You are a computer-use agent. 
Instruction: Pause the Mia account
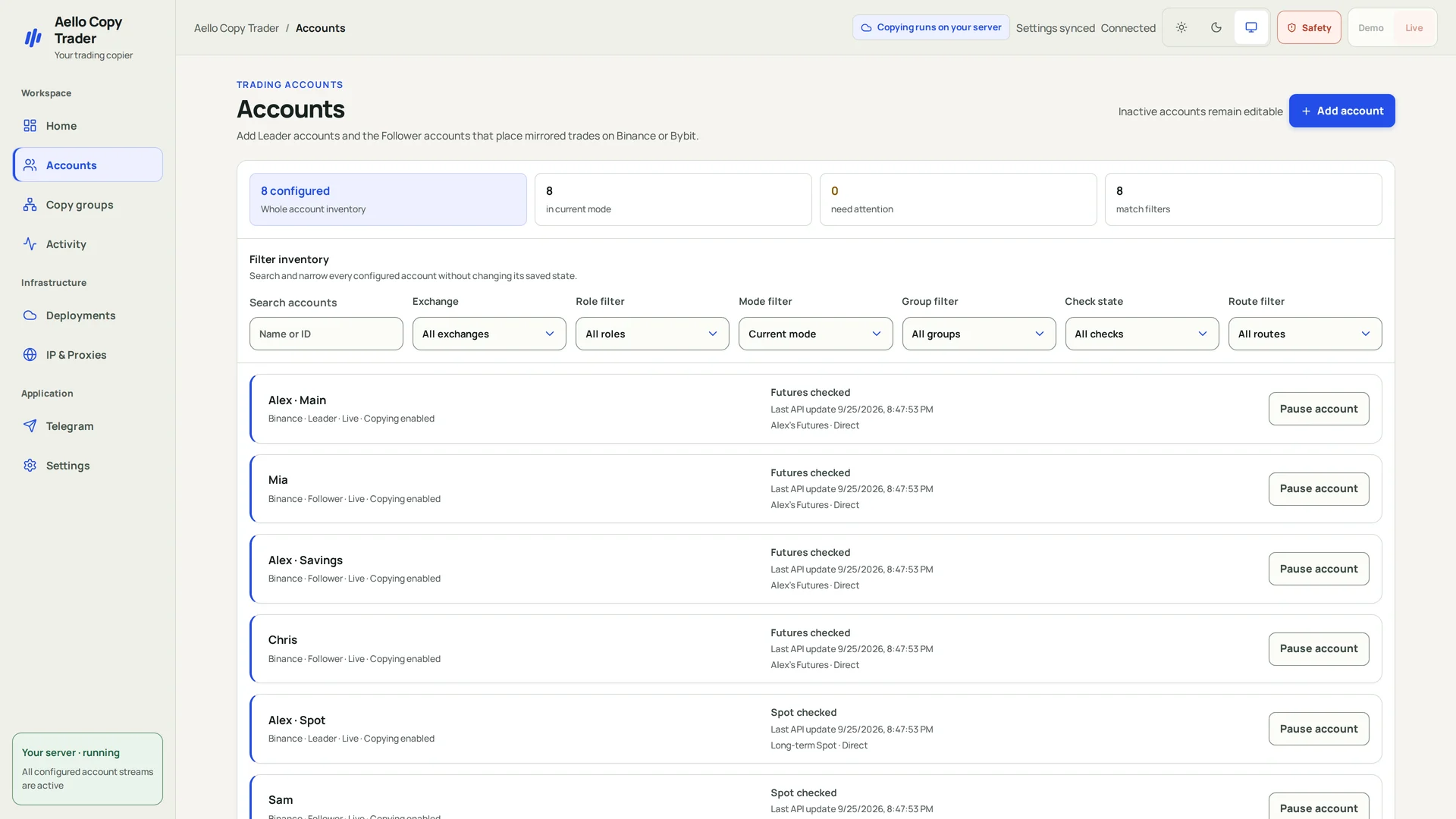point(1319,489)
